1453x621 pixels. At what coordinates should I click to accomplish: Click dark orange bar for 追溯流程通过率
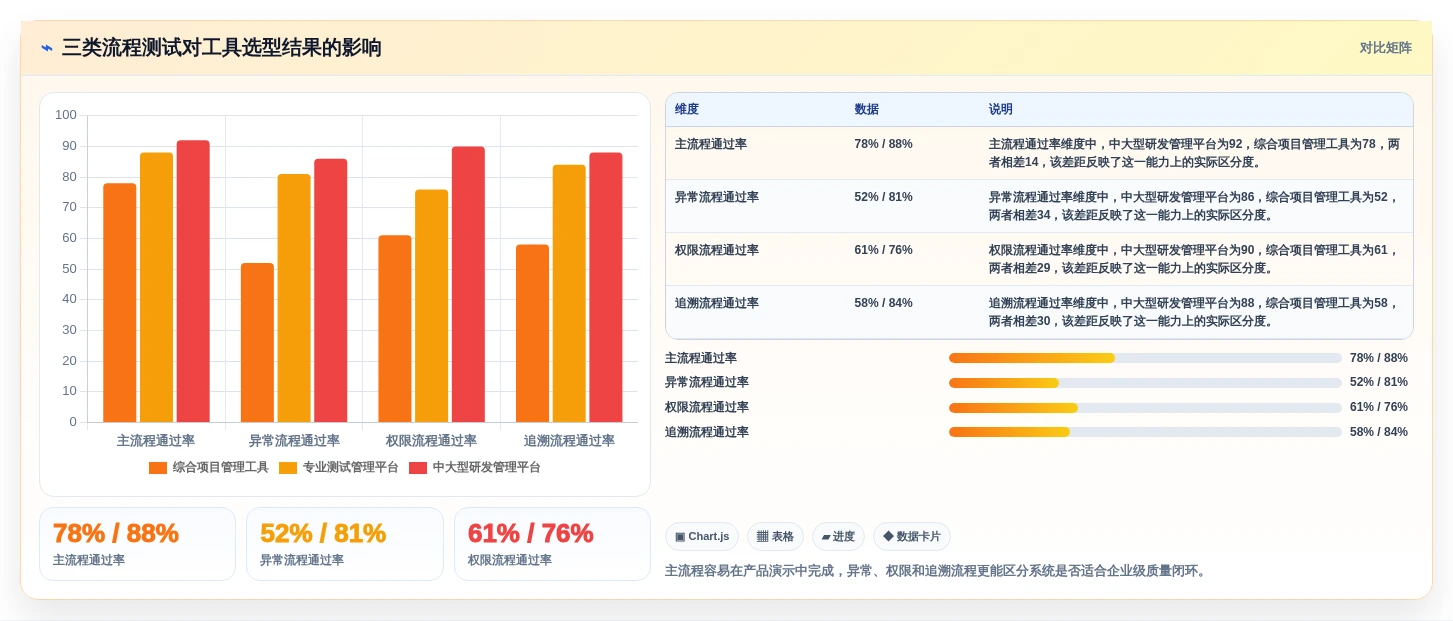(532, 333)
